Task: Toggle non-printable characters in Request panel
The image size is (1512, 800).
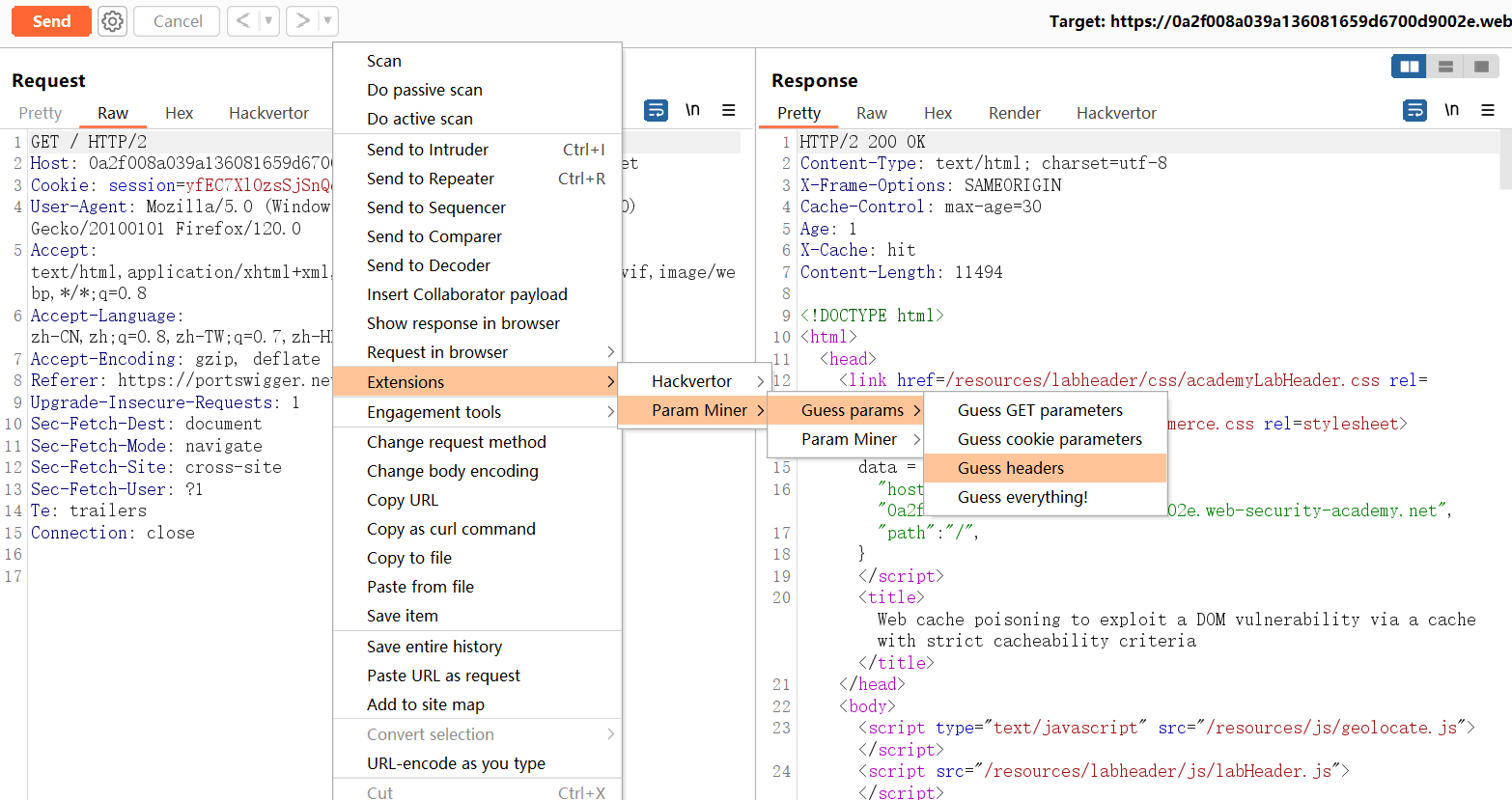Action: coord(692,110)
